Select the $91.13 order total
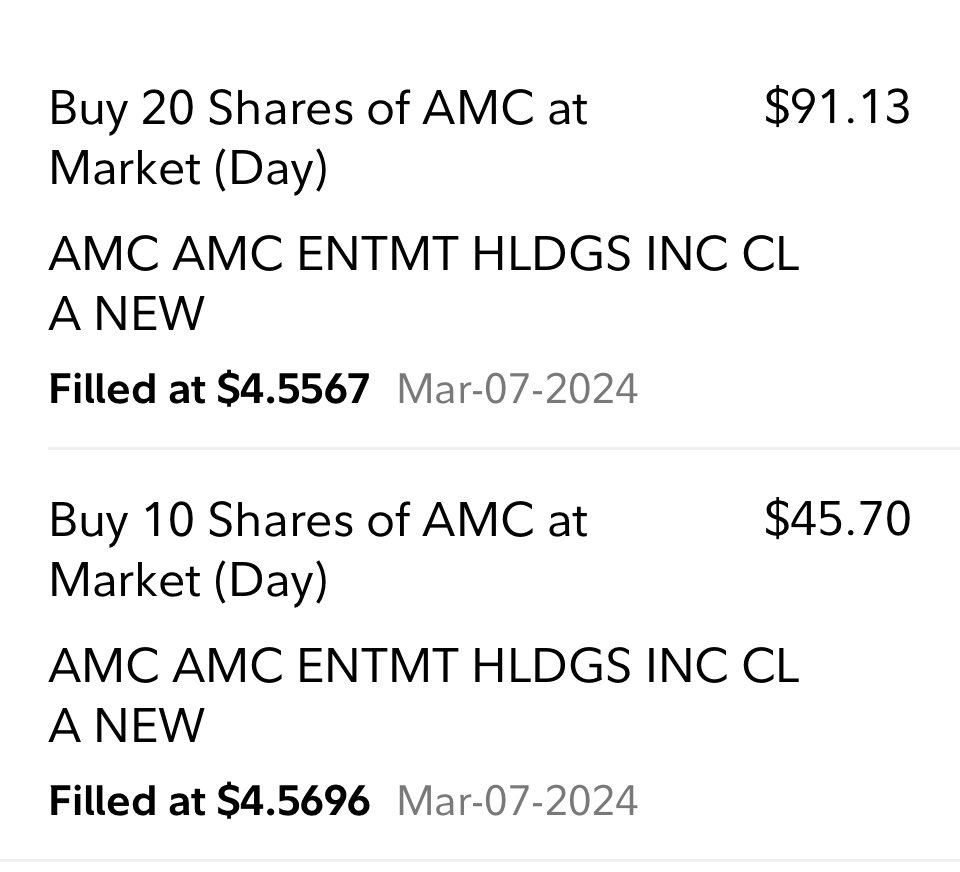 837,108
